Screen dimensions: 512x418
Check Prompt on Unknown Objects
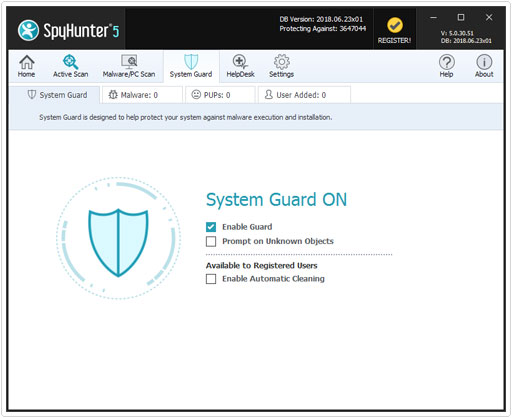click(211, 241)
